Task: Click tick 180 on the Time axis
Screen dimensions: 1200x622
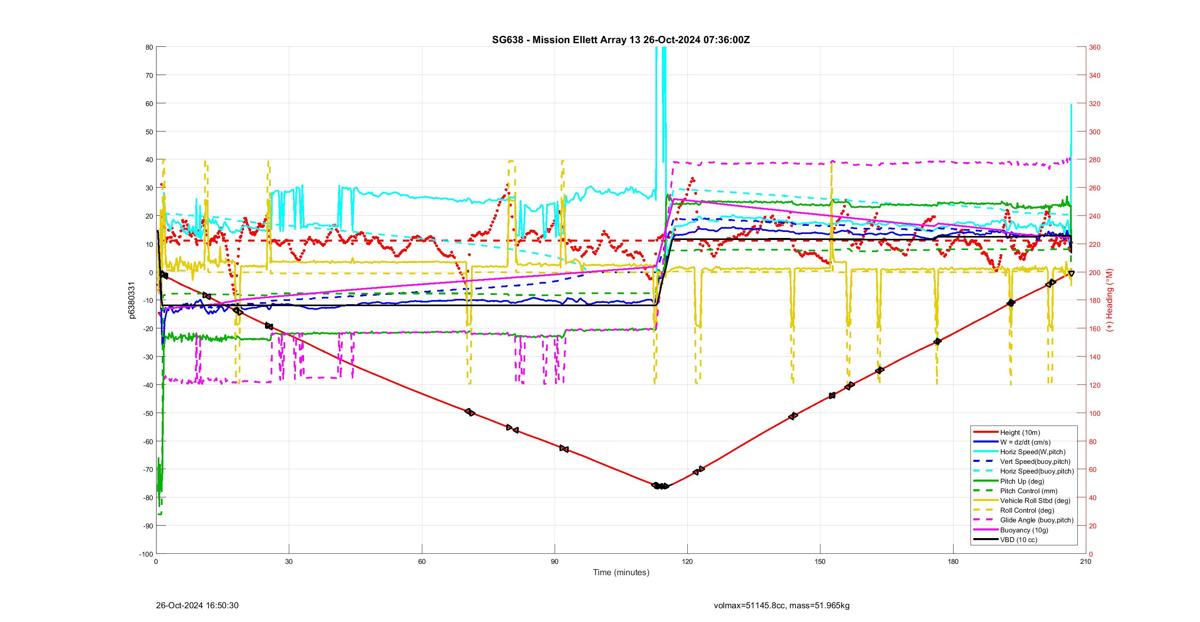Action: (x=952, y=562)
